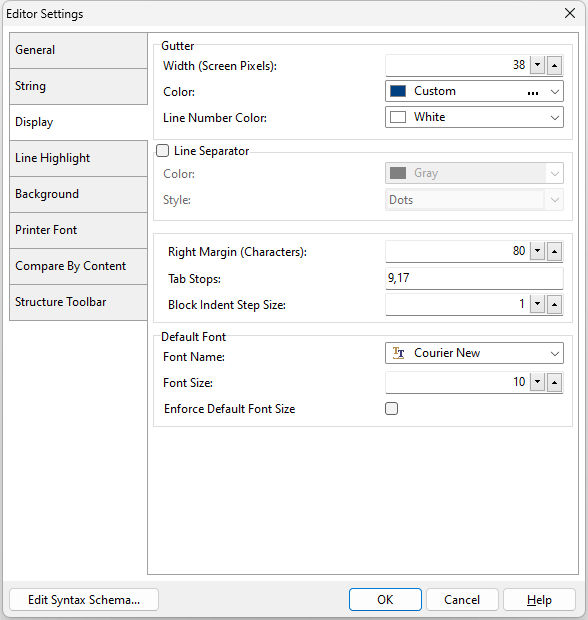
Task: Increase the Right Margin characters value
Action: coord(554,251)
